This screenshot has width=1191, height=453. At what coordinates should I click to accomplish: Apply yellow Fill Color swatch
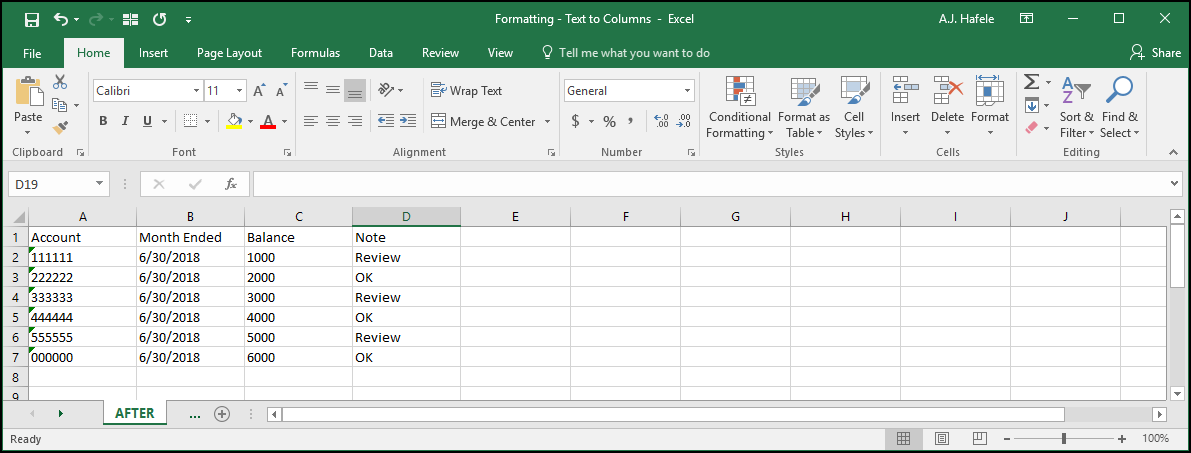234,121
